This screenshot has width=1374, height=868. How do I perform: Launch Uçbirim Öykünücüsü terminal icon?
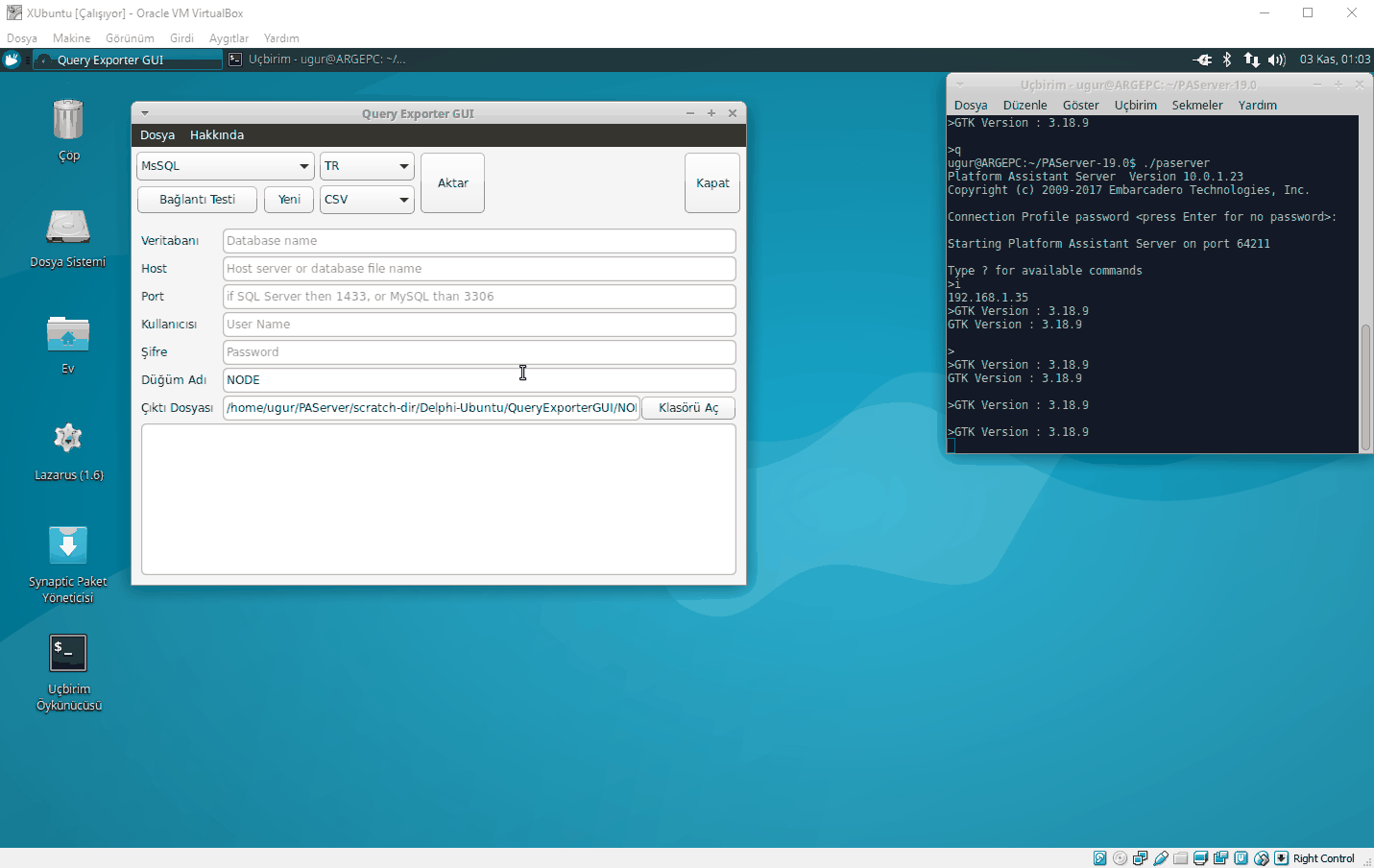[68, 654]
